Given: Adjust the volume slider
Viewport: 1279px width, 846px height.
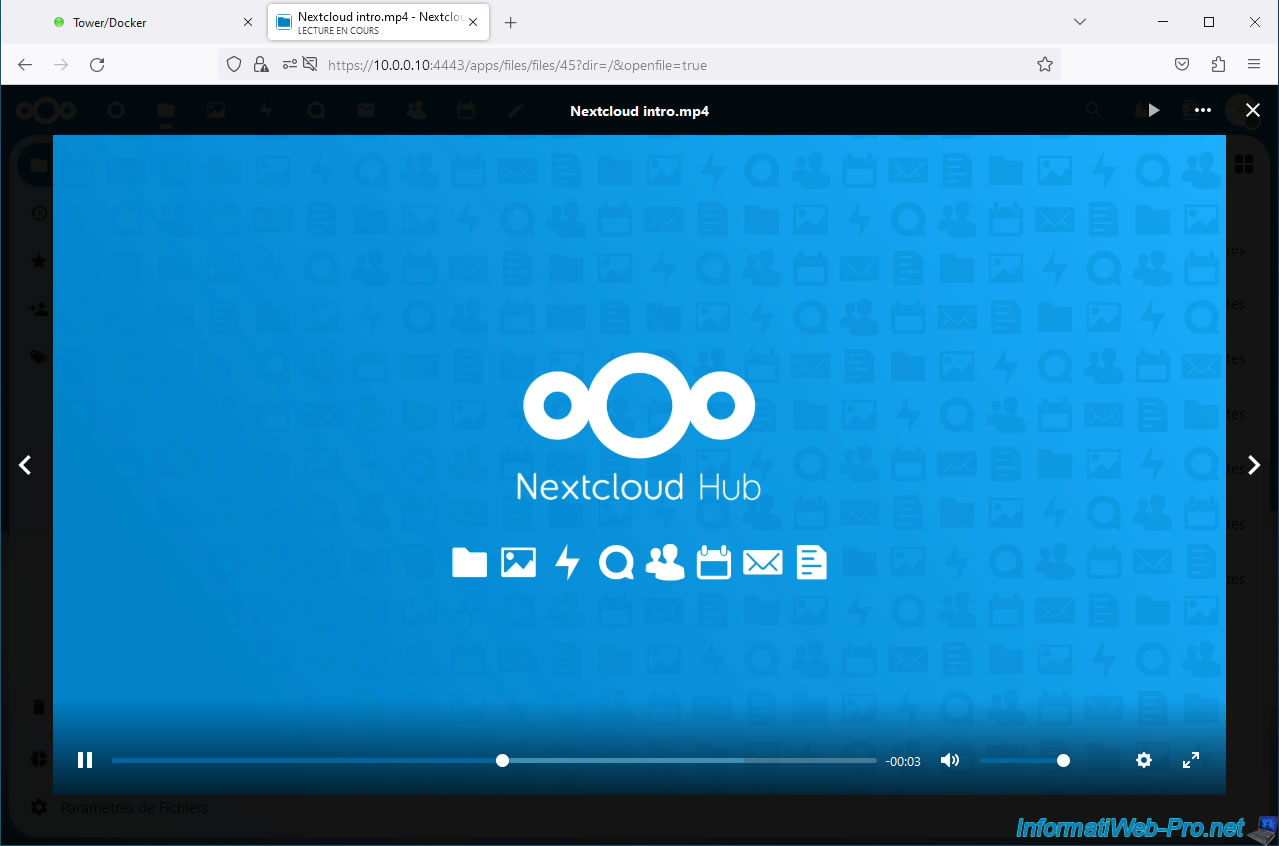Looking at the screenshot, I should pyautogui.click(x=1022, y=761).
